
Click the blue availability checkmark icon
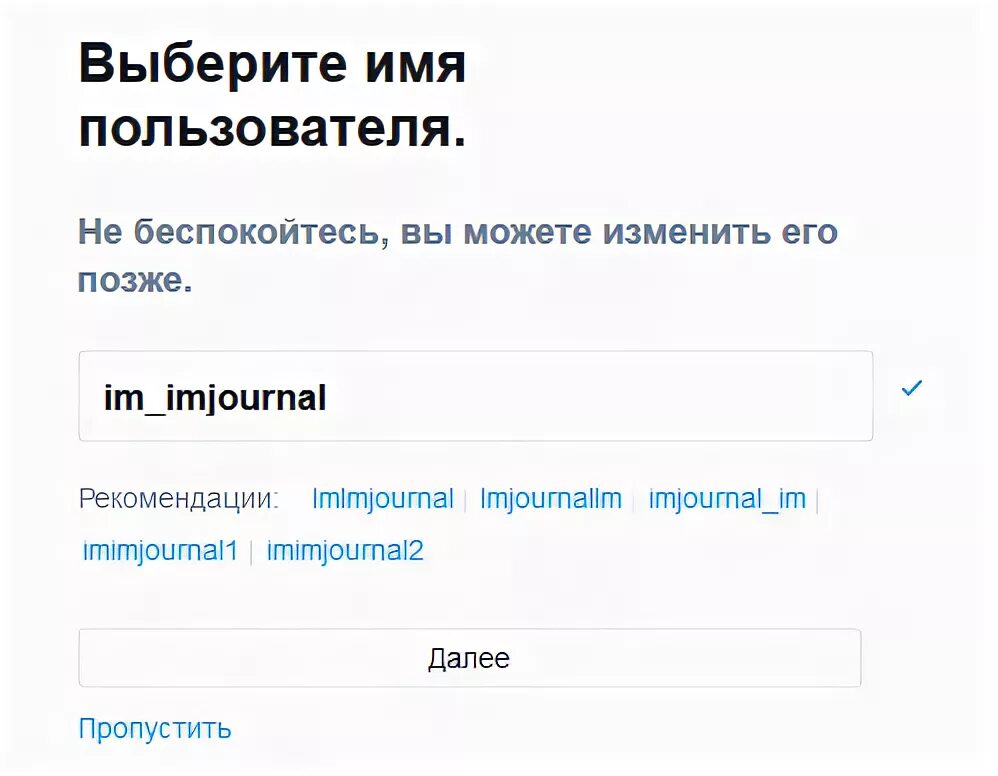(911, 388)
